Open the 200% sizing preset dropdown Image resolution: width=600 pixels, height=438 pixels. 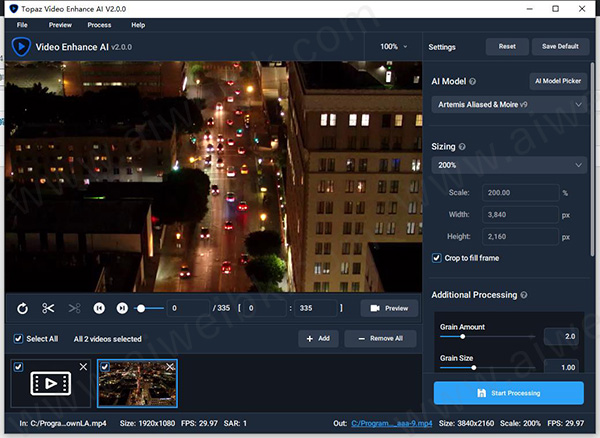click(509, 165)
